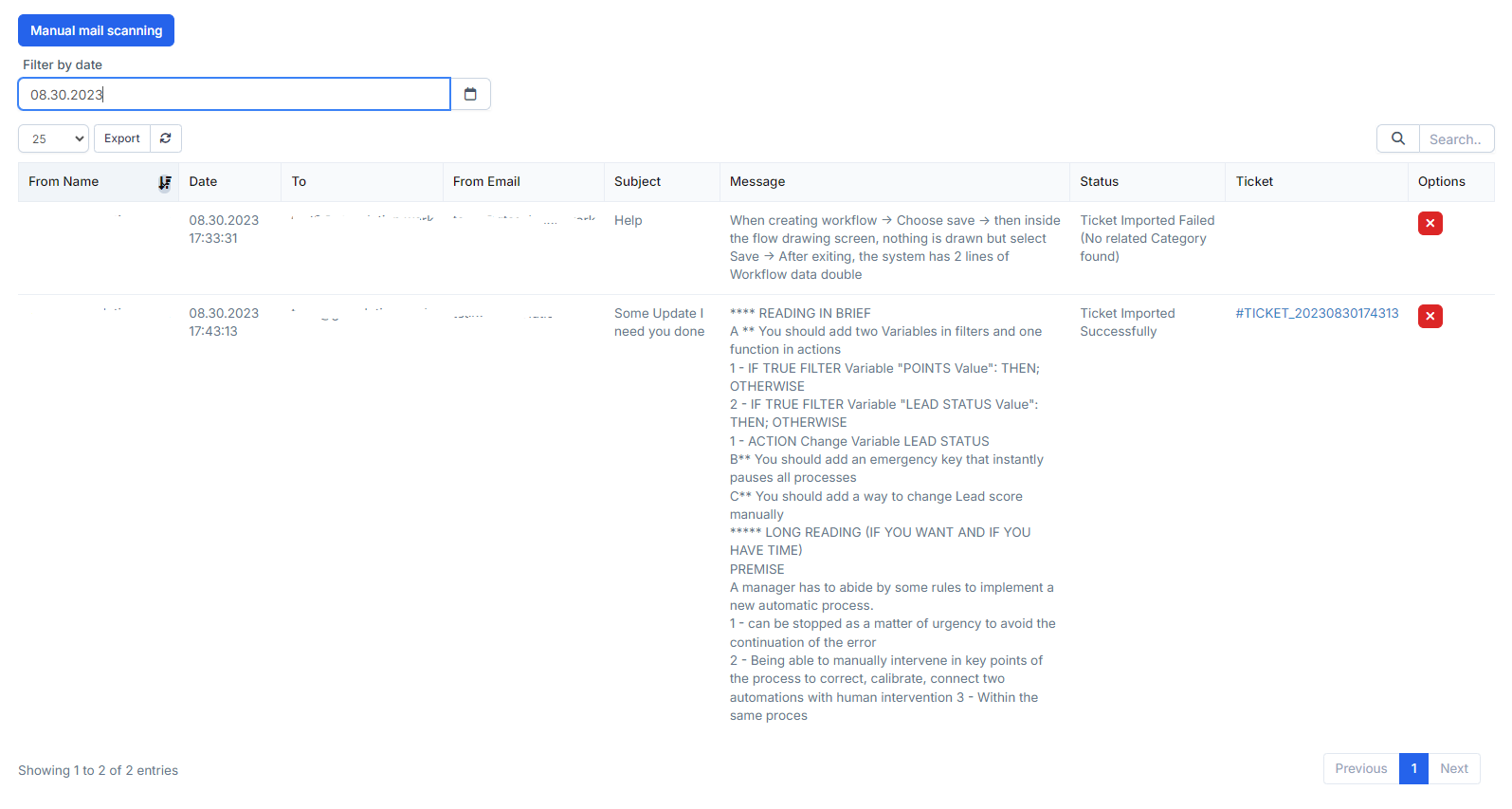The height and width of the screenshot is (809, 1512).
Task: Open ticket #TICKET_20230830174313 link
Action: pyautogui.click(x=1317, y=313)
